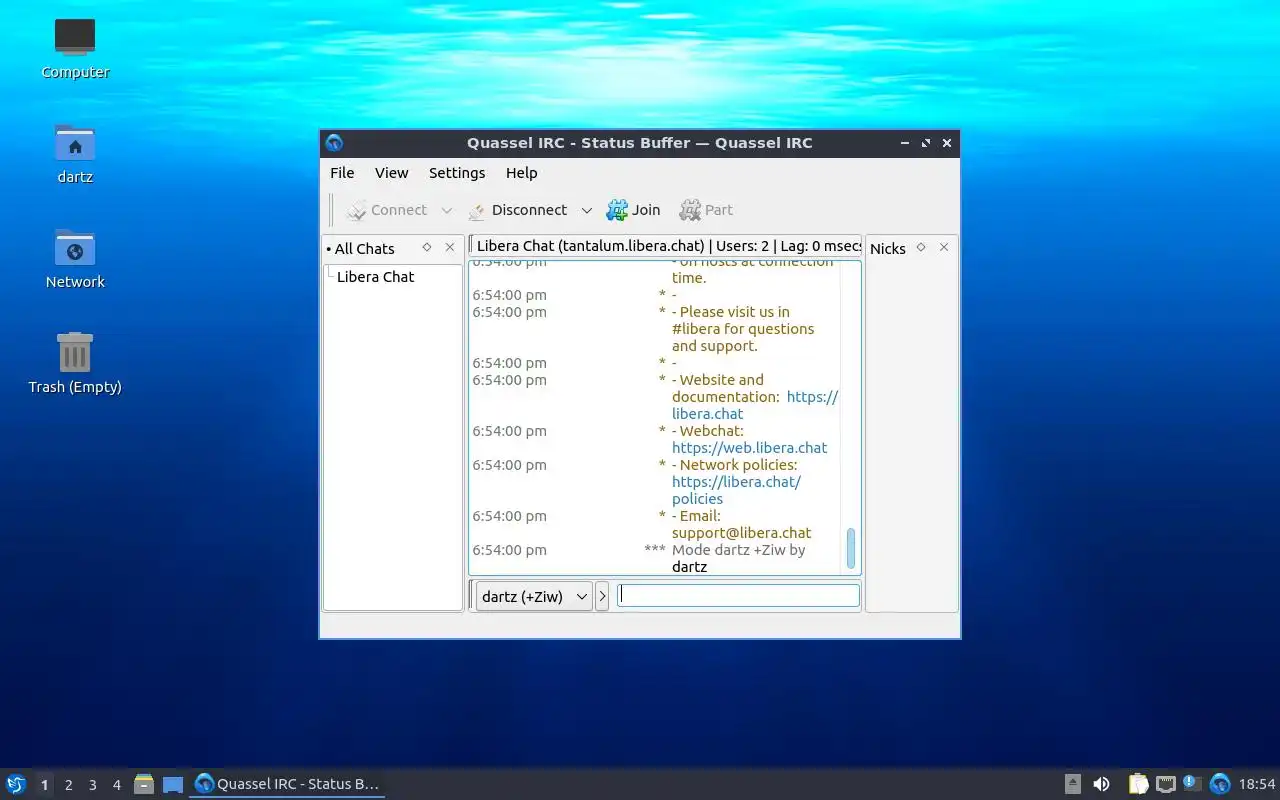Select the dartz home folder icon
This screenshot has height=800, width=1280.
click(75, 153)
